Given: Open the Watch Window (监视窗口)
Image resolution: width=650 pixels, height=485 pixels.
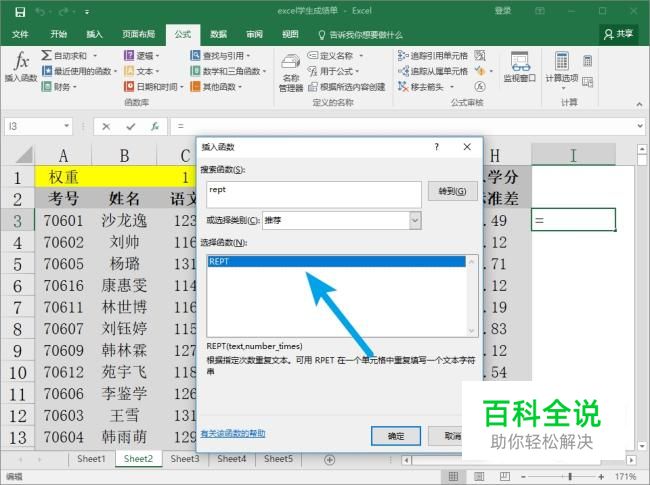Looking at the screenshot, I should click(520, 67).
